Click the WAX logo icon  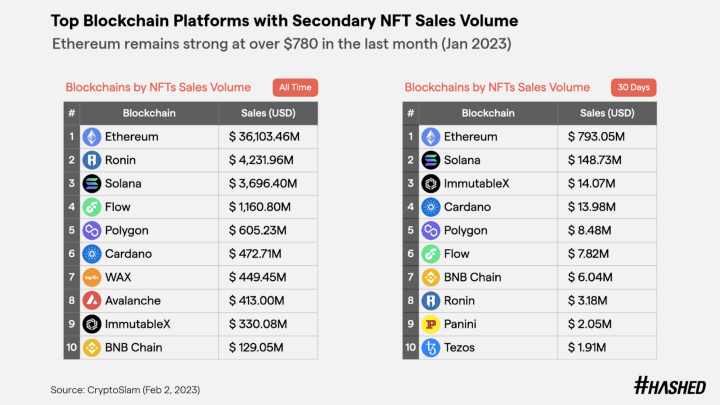92,277
